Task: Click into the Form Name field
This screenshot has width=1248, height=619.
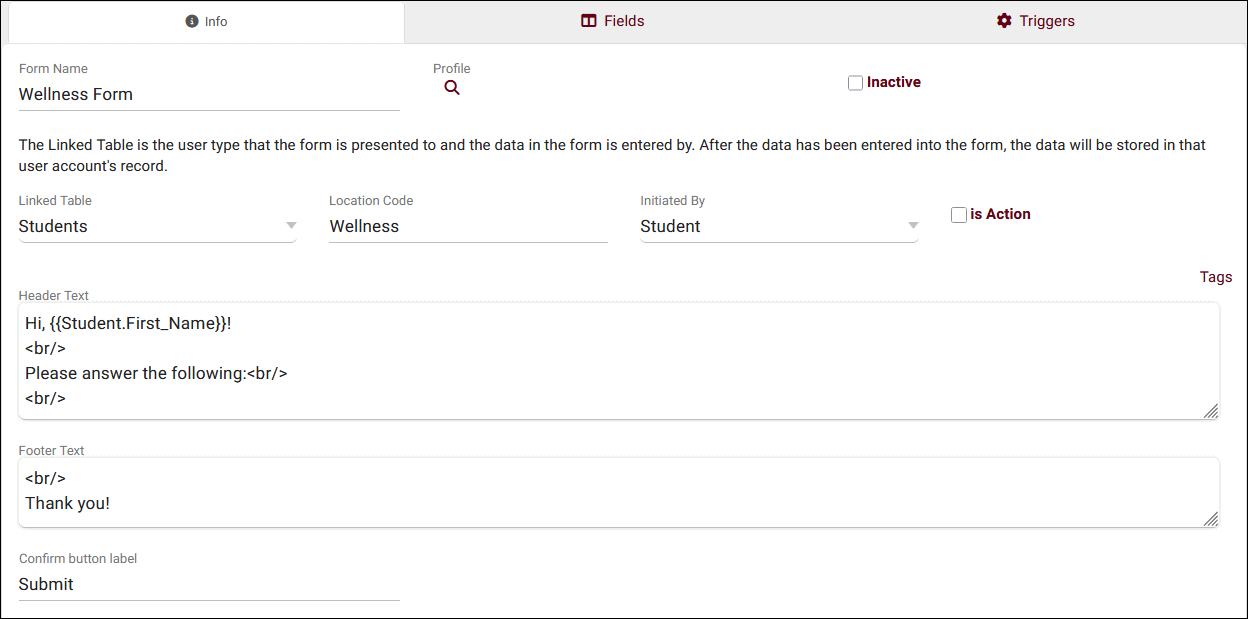Action: [x=209, y=94]
